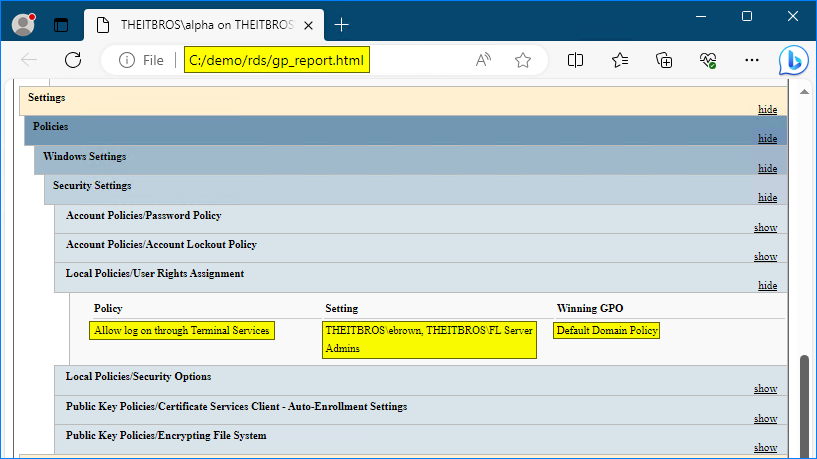Hide Local Policies/User Rights Assignment
817x459 pixels.
coord(768,286)
